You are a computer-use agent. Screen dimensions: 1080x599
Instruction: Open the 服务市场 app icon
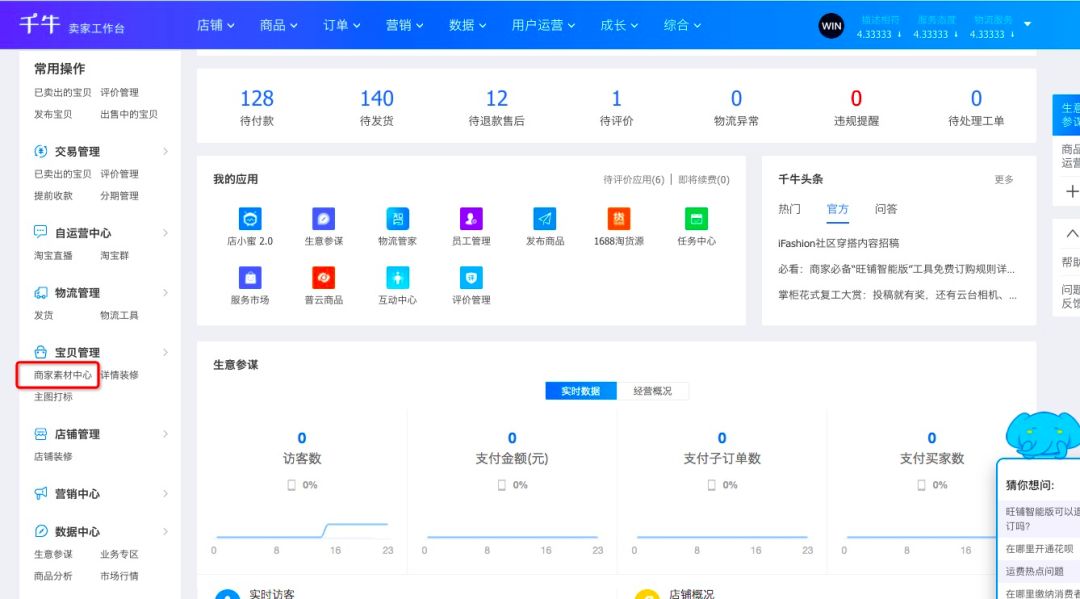pos(250,278)
